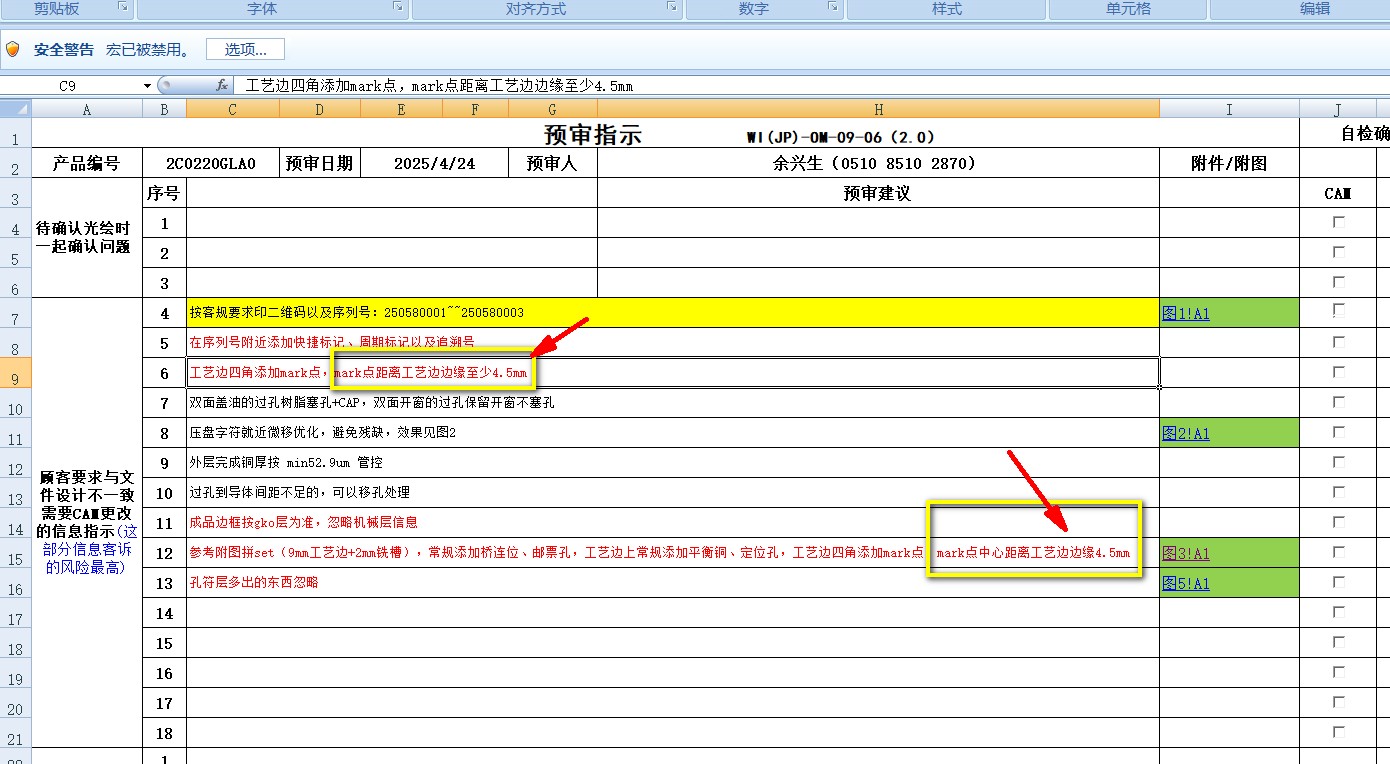Select the cell 压盘字符就近微移优化

click(673, 433)
